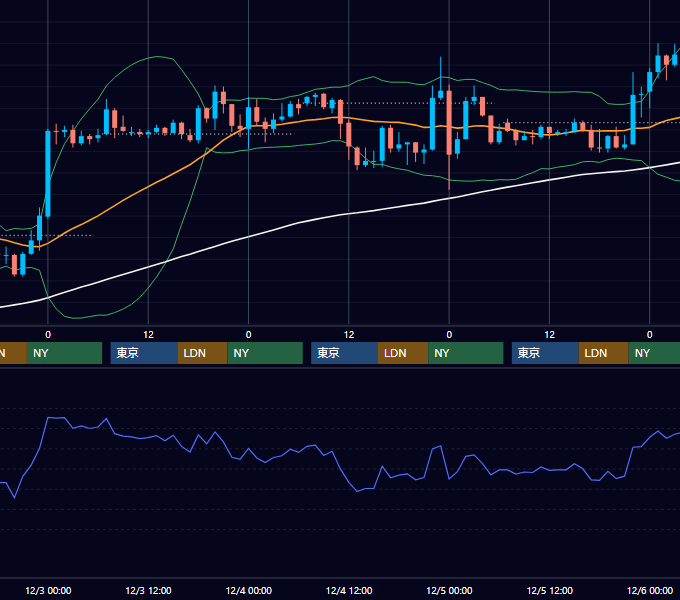Select the LDN session block on 12/5

point(604,353)
